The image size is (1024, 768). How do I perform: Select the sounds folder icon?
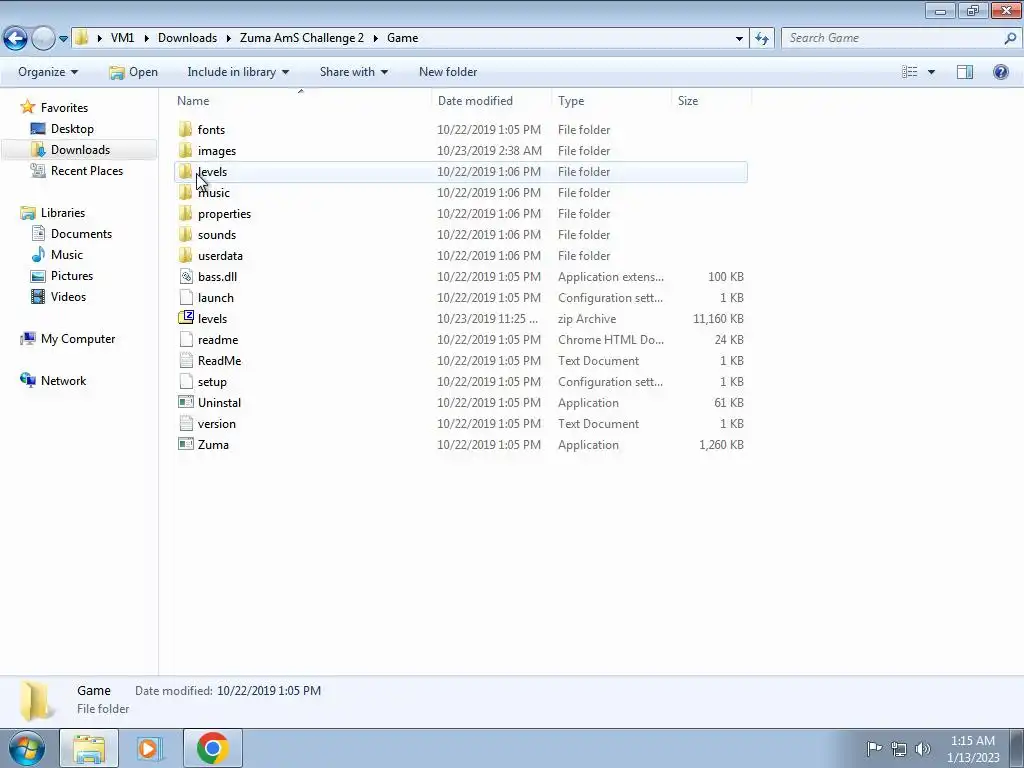[x=185, y=234]
